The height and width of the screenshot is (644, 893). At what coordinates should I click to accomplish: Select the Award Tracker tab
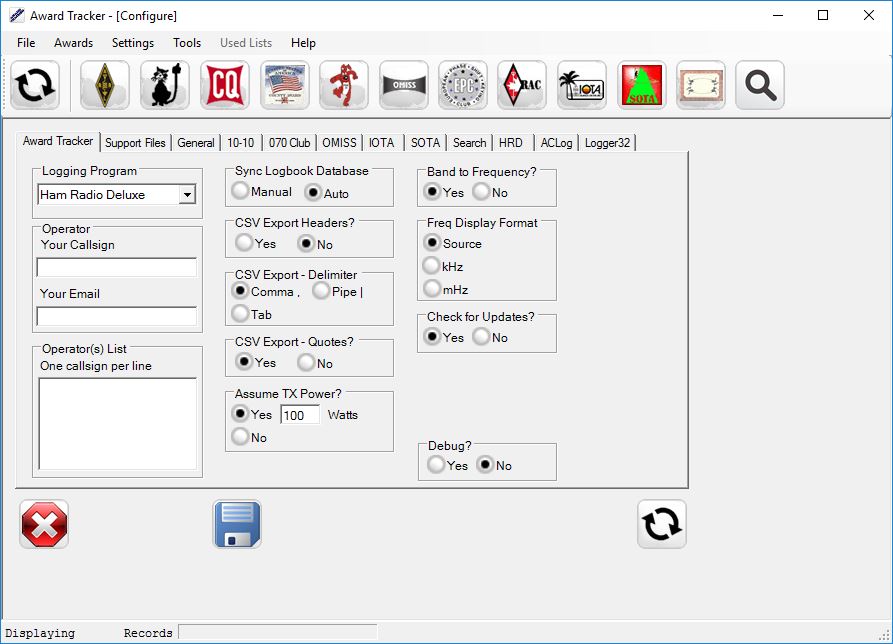58,141
